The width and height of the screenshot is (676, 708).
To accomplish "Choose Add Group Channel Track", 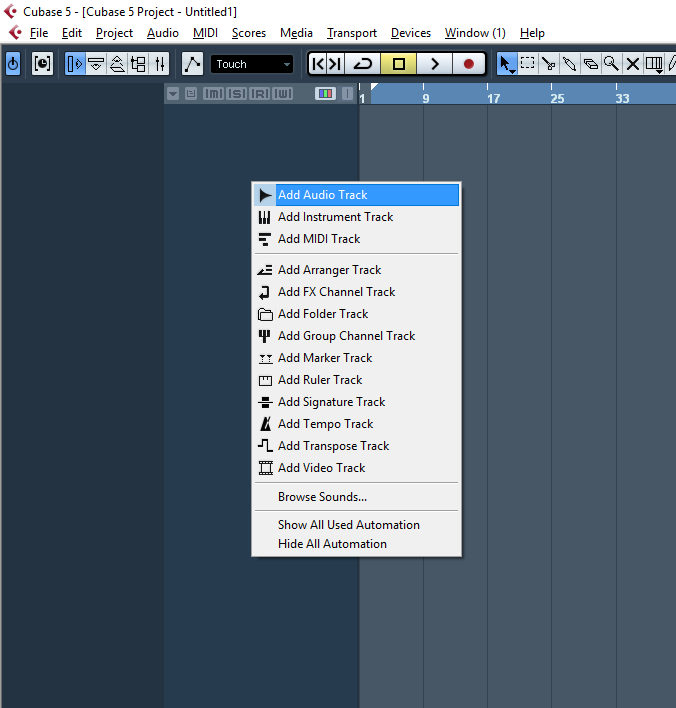I will tap(356, 336).
